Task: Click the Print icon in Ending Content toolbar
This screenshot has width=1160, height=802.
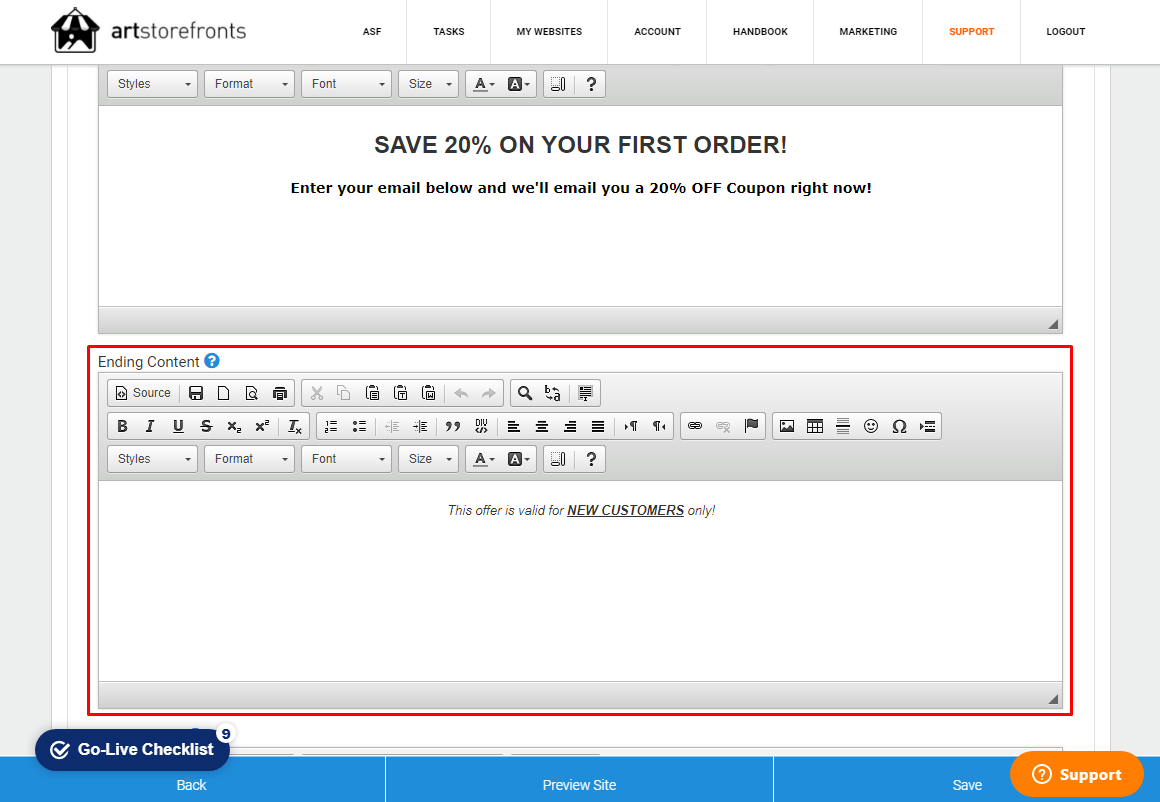Action: (280, 393)
